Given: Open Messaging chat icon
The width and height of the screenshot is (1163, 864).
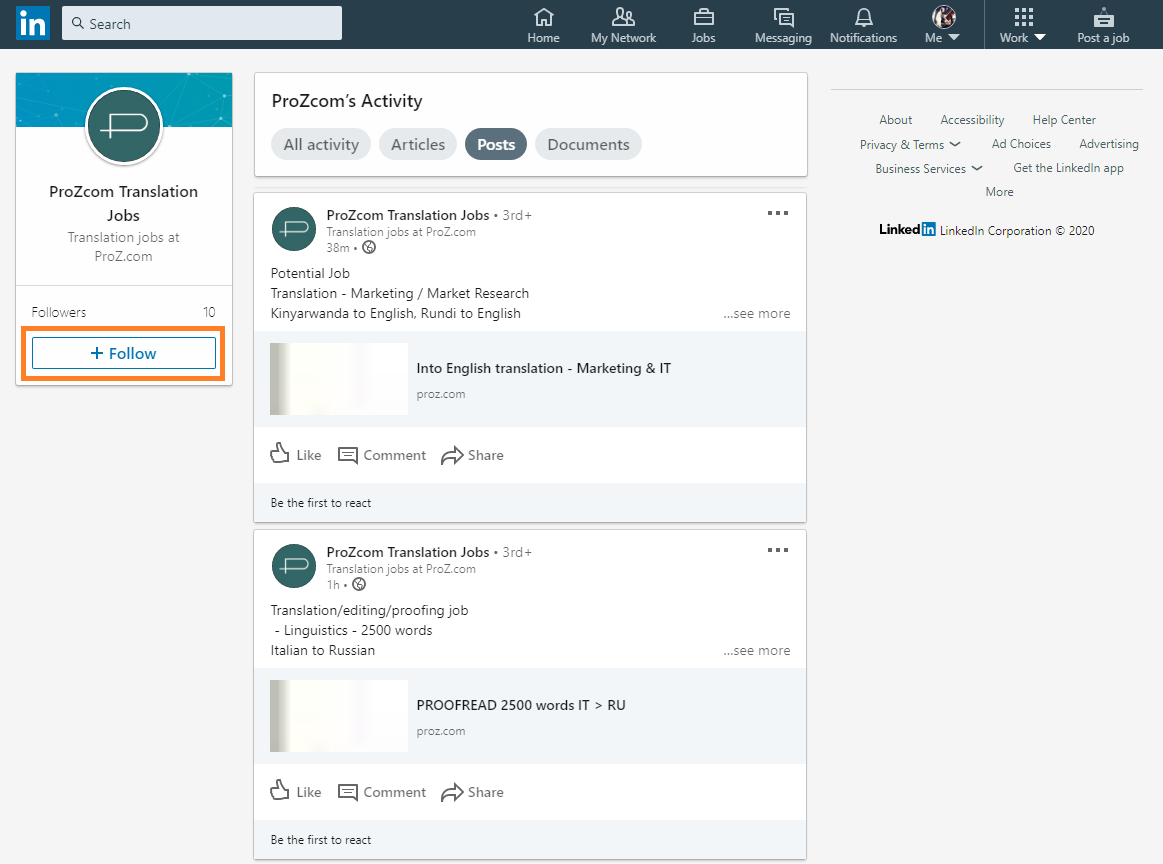Looking at the screenshot, I should coord(783,17).
